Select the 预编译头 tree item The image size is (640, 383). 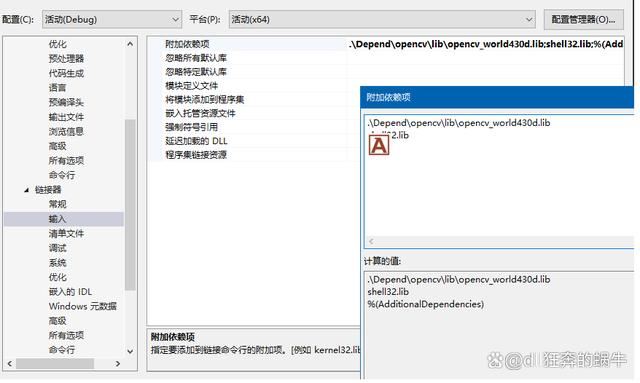66,102
